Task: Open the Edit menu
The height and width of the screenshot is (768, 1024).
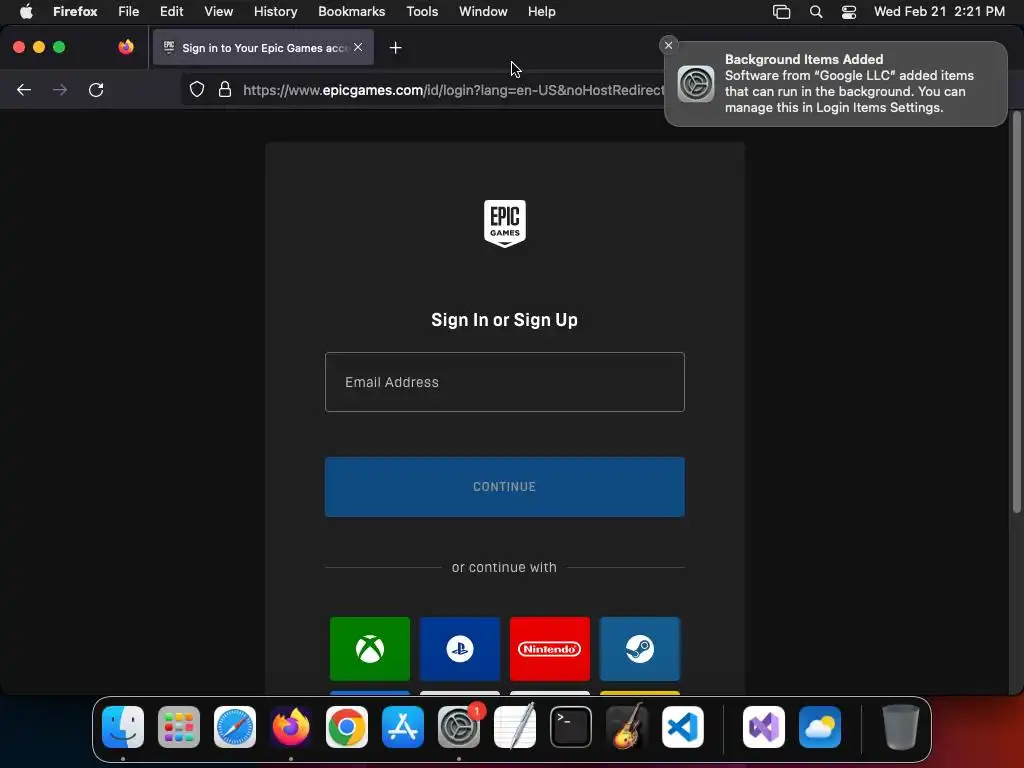Action: [172, 11]
